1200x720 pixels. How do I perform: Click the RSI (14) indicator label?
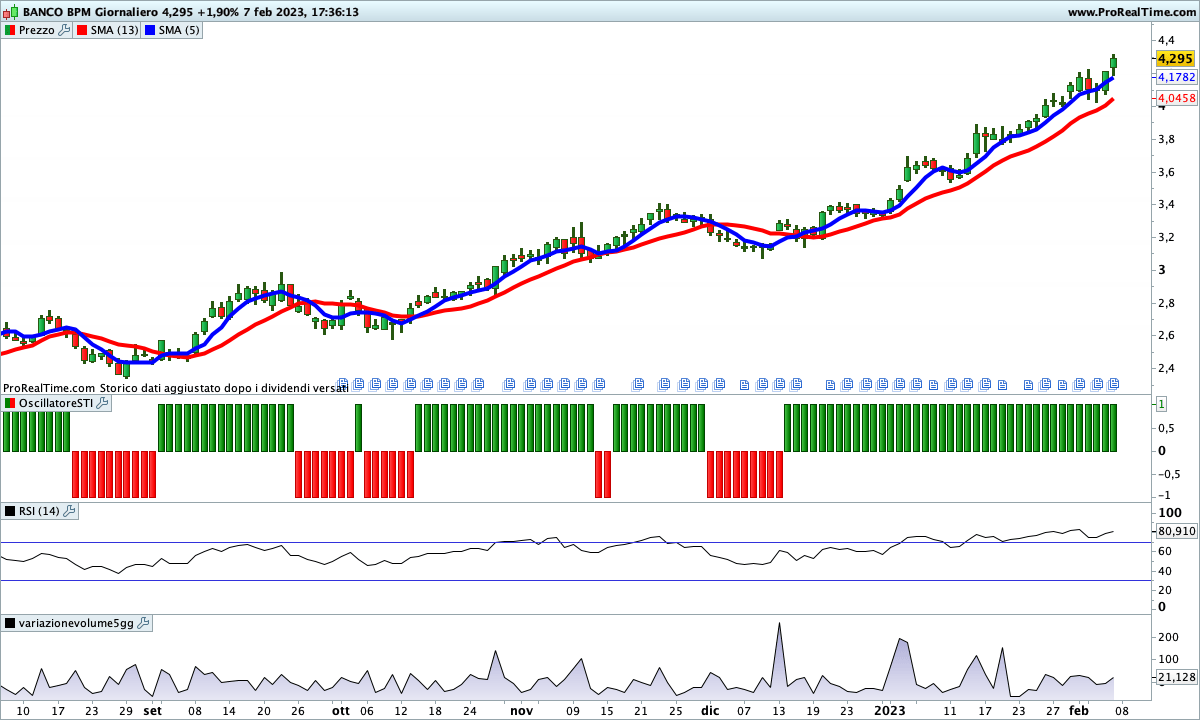[39, 511]
